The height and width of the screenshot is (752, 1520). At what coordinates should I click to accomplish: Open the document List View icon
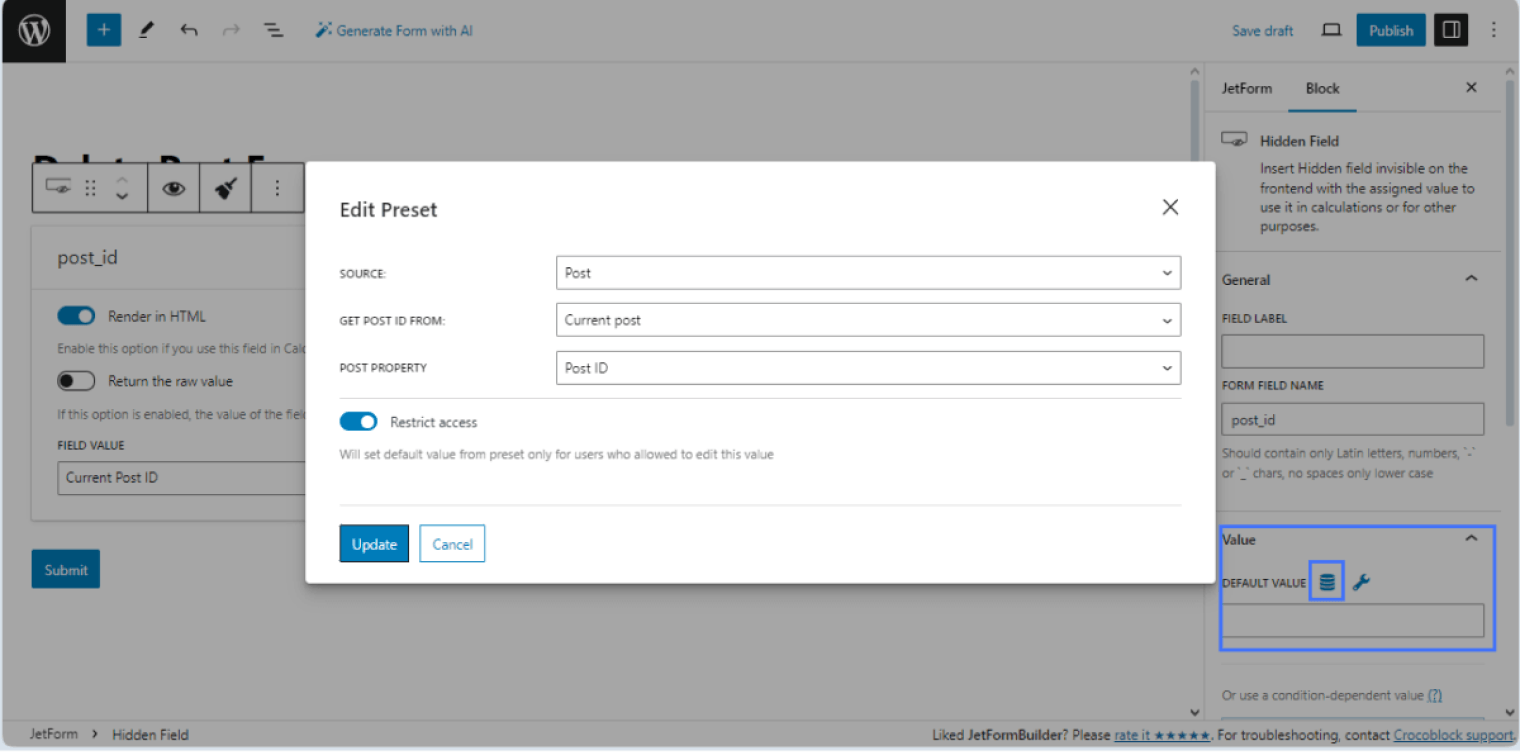click(x=273, y=30)
